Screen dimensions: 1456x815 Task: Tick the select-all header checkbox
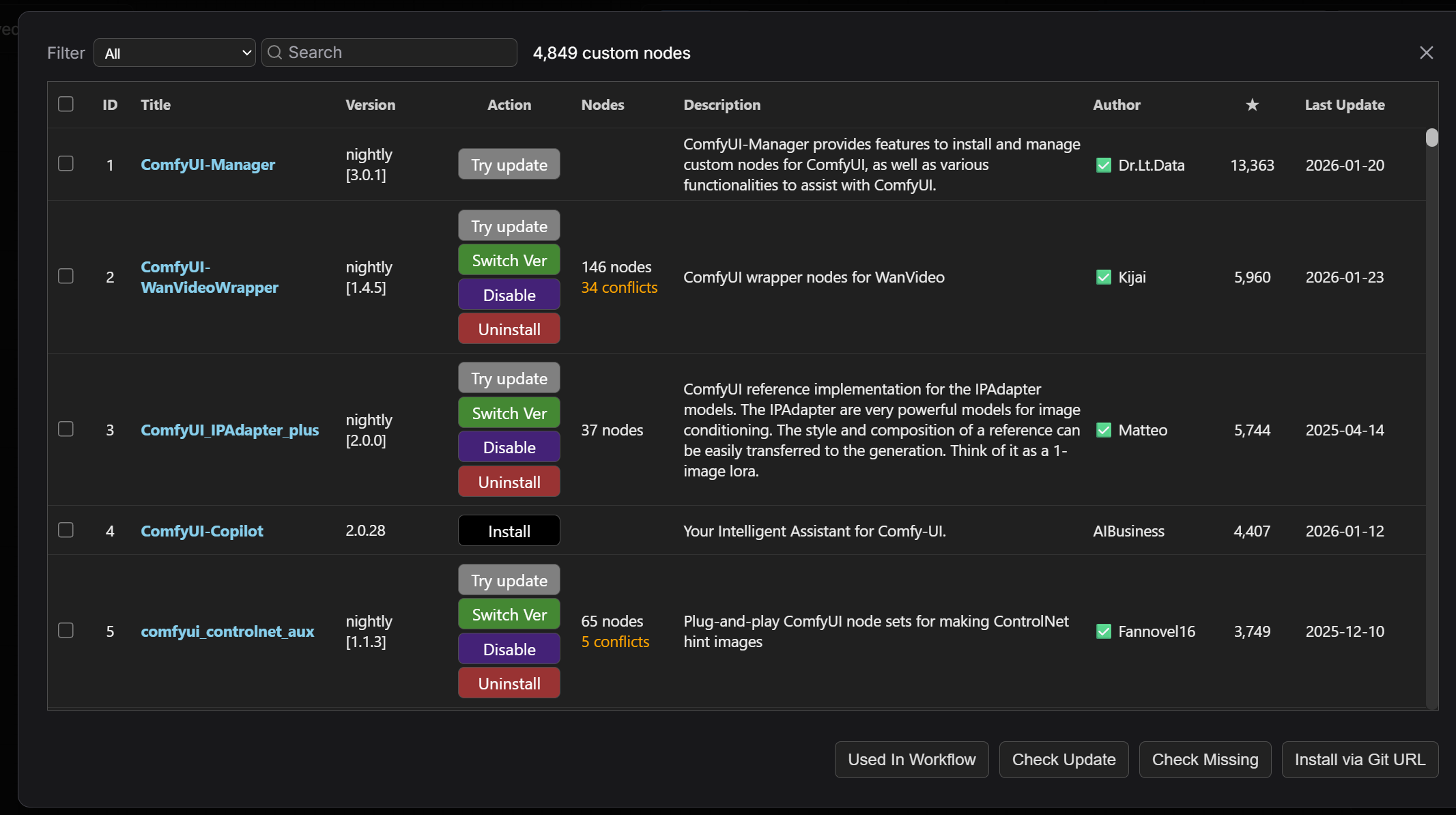[66, 104]
